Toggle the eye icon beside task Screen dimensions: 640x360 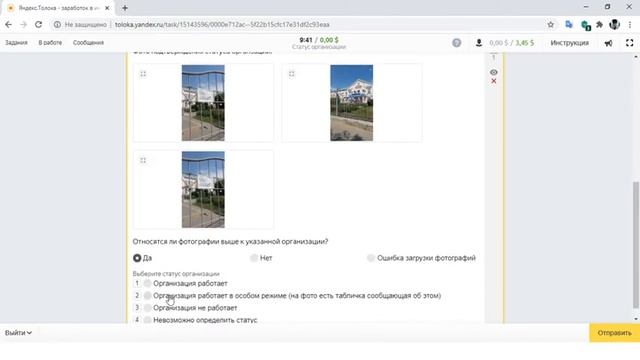click(493, 72)
